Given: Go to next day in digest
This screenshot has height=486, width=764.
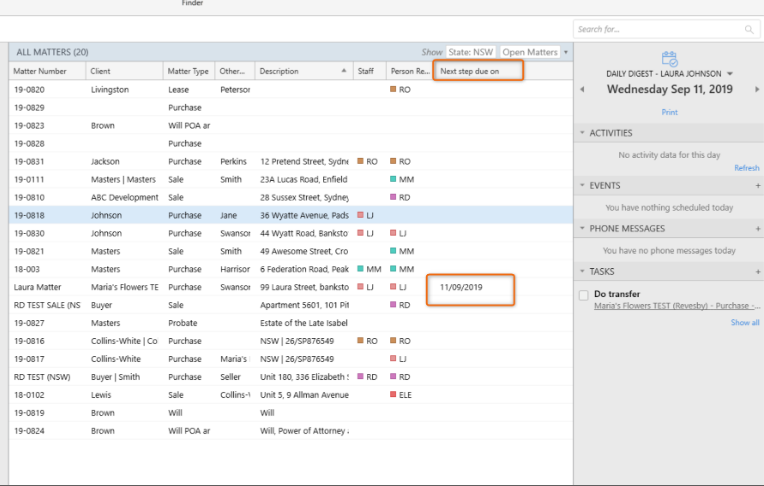Looking at the screenshot, I should click(x=757, y=90).
